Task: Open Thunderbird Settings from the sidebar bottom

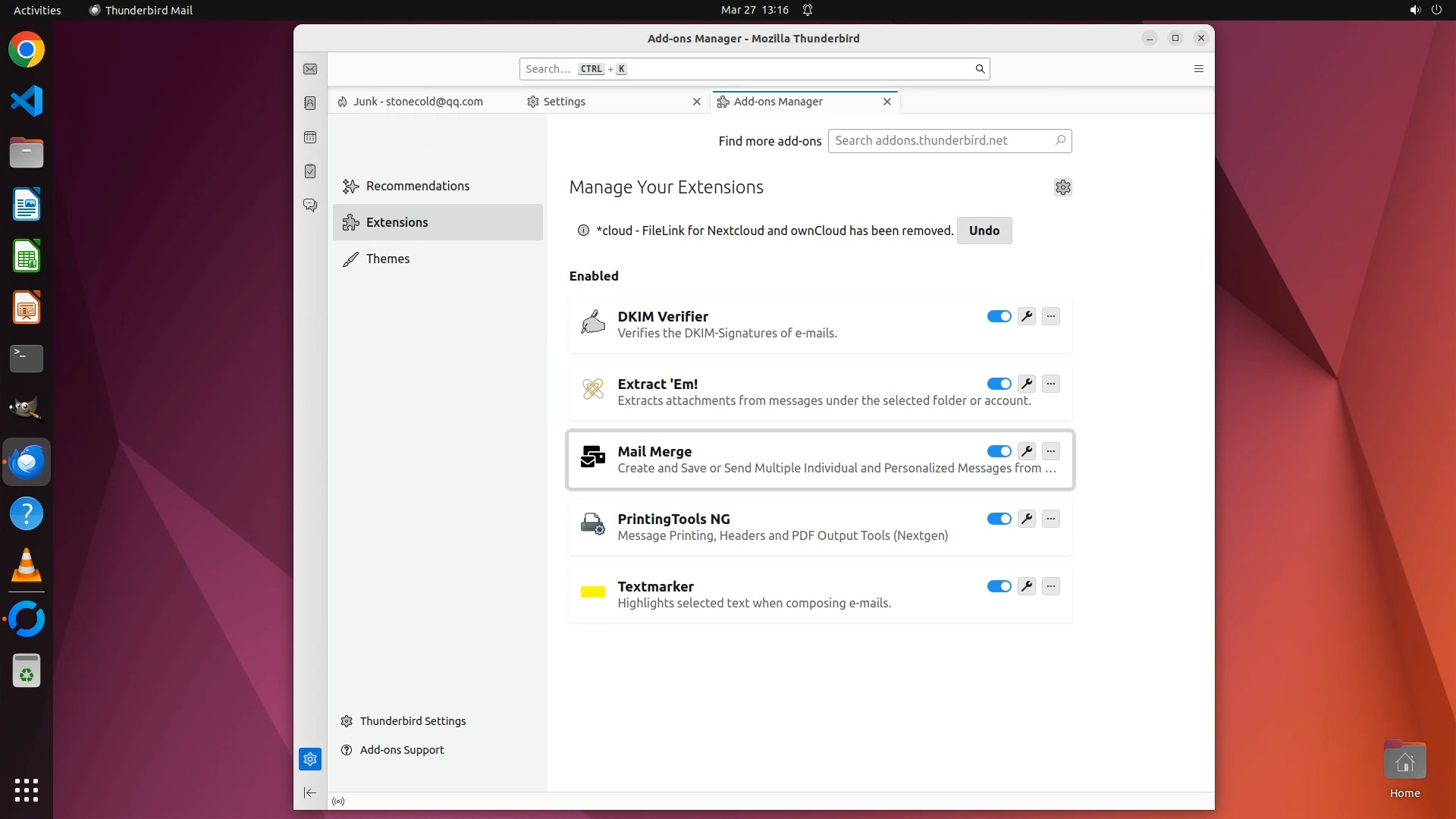Action: [412, 721]
